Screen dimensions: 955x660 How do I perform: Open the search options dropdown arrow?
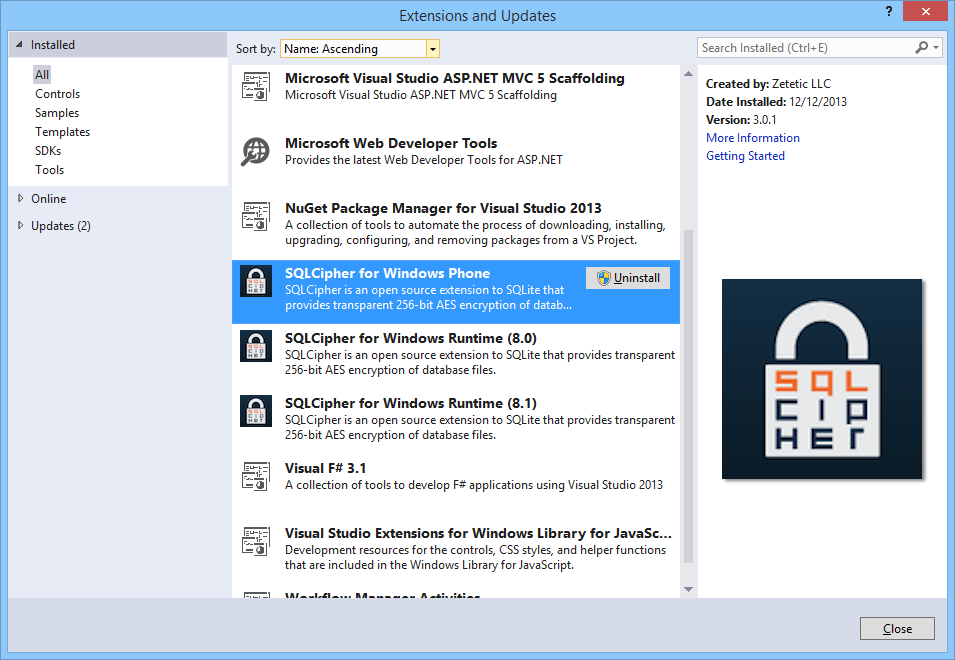[x=936, y=47]
